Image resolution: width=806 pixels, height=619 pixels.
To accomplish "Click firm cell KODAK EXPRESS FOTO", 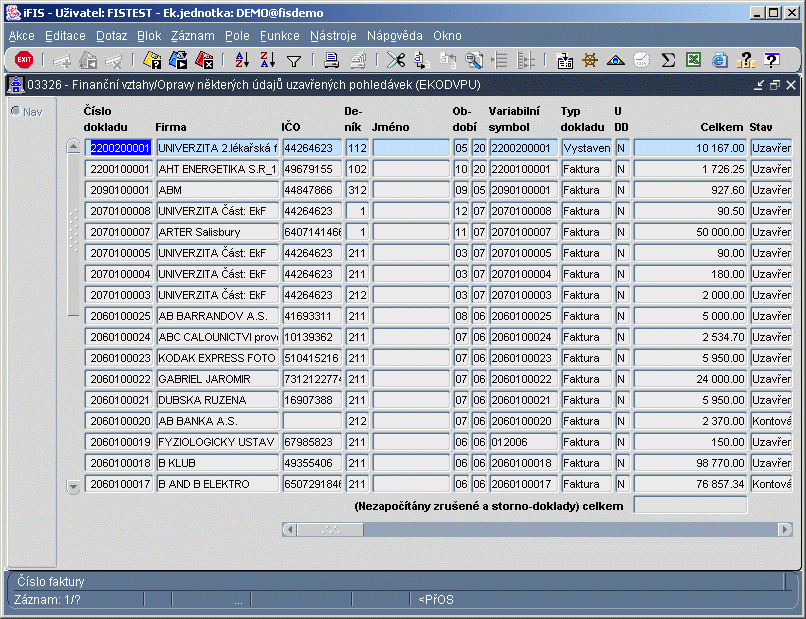I will pos(217,358).
